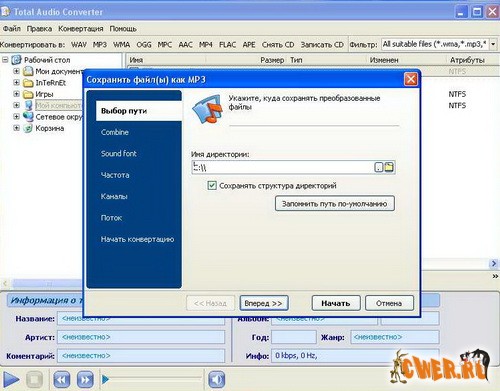The height and width of the screenshot is (391, 500).
Task: Click the small ellipsis button in directory field
Action: [x=379, y=167]
